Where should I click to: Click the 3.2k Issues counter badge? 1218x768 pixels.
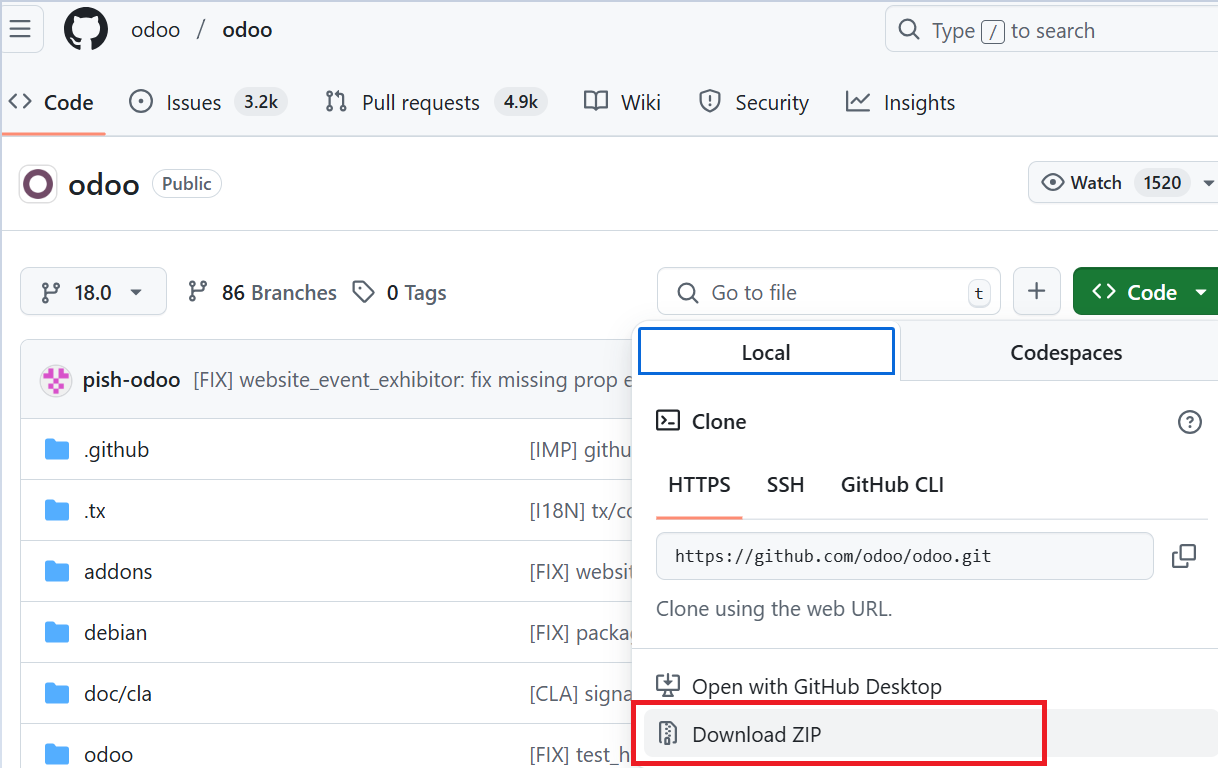(261, 102)
